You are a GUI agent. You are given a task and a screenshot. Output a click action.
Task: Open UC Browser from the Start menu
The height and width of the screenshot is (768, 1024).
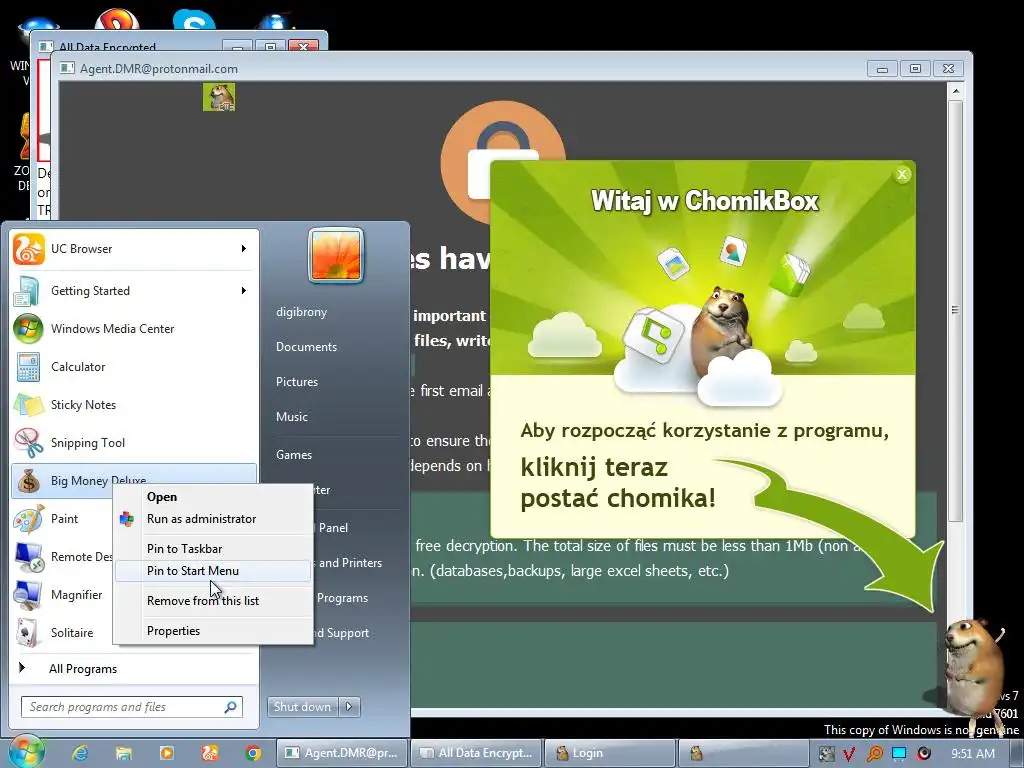[x=134, y=249]
